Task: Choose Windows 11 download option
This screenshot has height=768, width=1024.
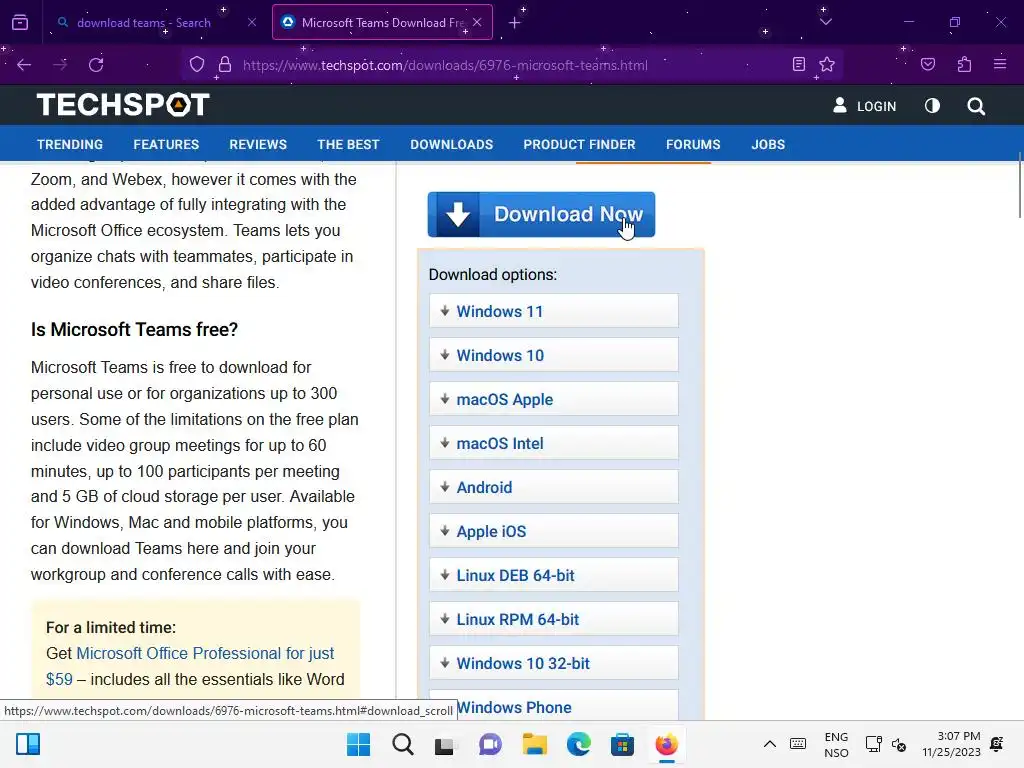Action: [x=554, y=311]
